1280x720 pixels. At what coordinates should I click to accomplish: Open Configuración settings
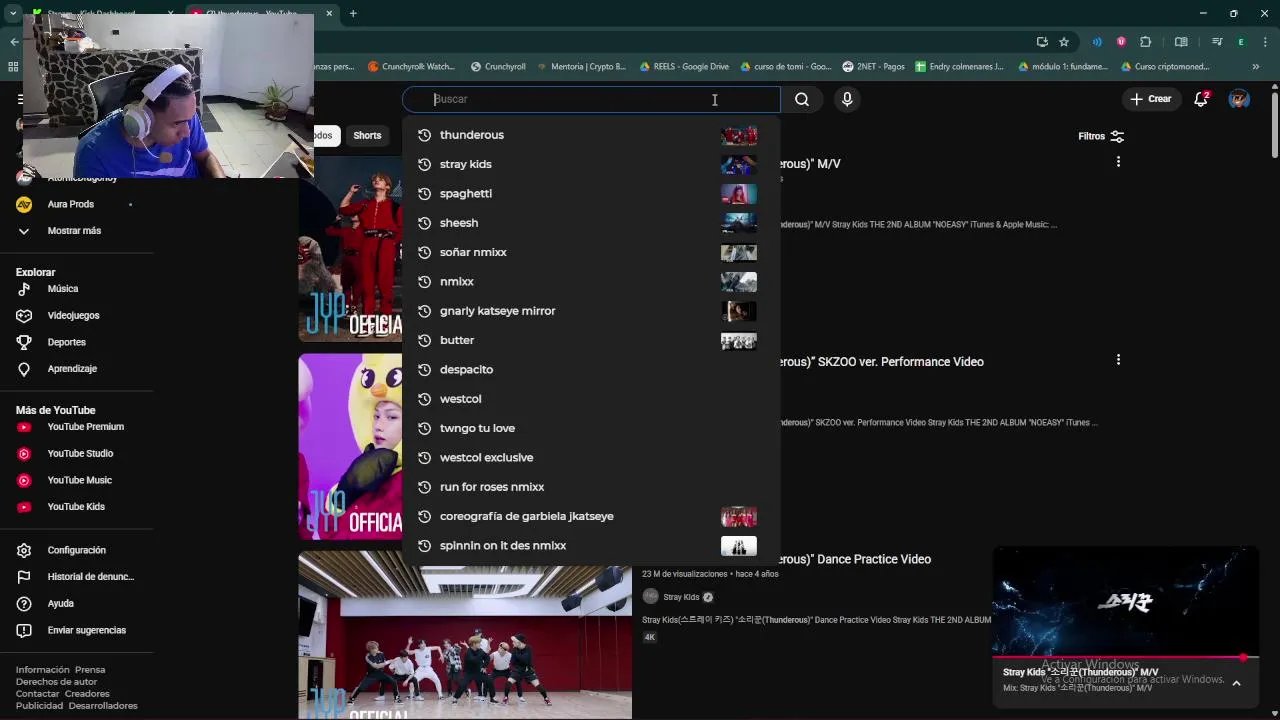click(x=76, y=551)
